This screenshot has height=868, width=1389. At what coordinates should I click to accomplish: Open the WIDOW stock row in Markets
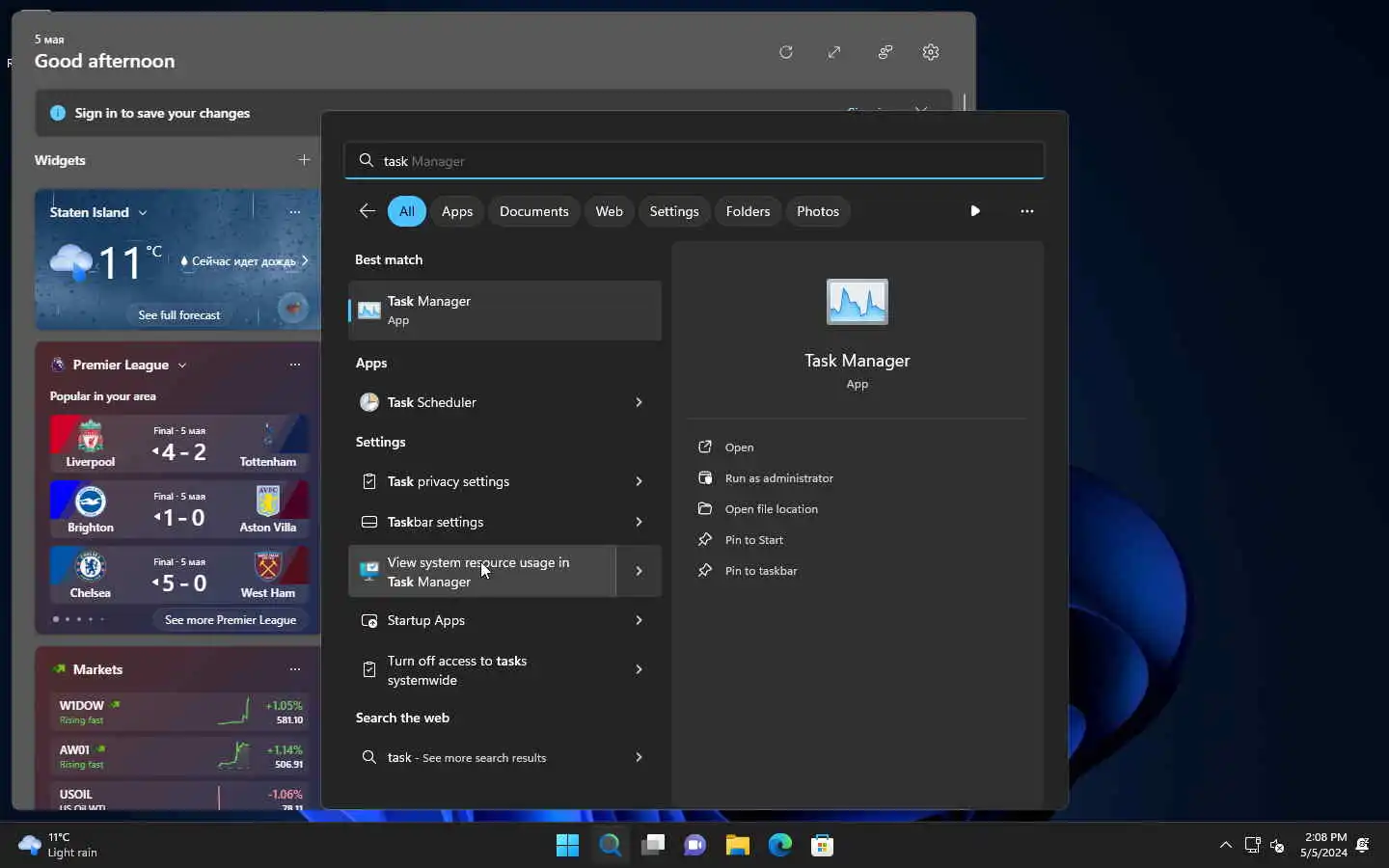click(x=180, y=712)
